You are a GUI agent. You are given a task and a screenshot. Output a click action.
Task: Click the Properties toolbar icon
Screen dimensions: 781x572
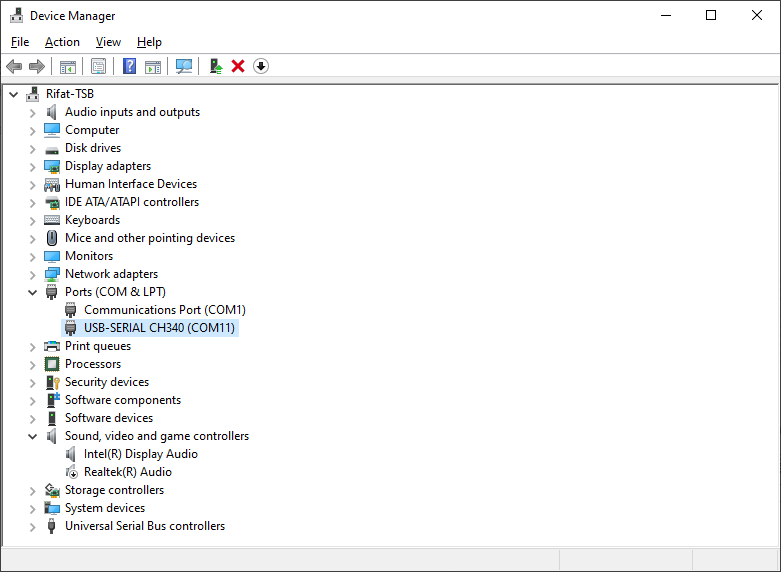[x=98, y=66]
